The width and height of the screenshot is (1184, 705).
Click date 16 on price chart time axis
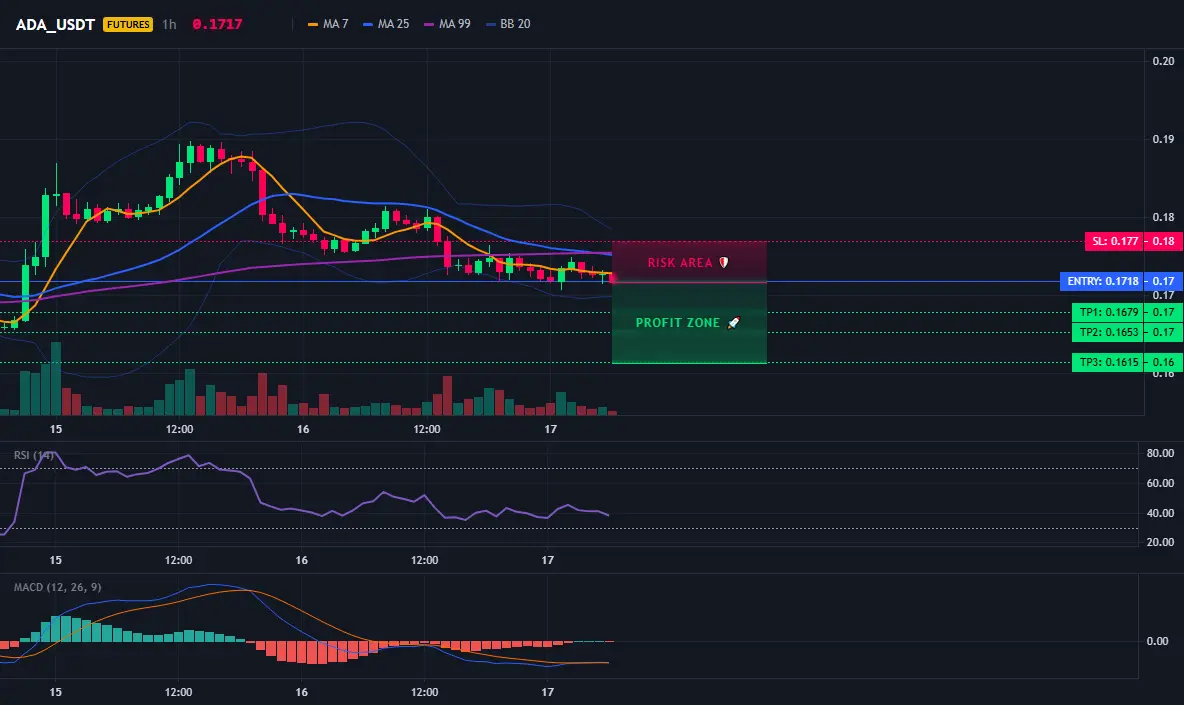click(x=303, y=429)
